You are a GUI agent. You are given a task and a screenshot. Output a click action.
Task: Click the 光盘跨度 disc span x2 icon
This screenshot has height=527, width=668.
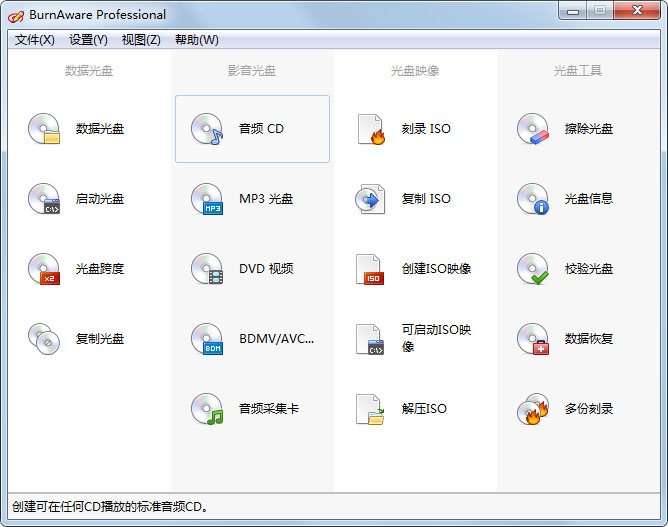click(44, 269)
